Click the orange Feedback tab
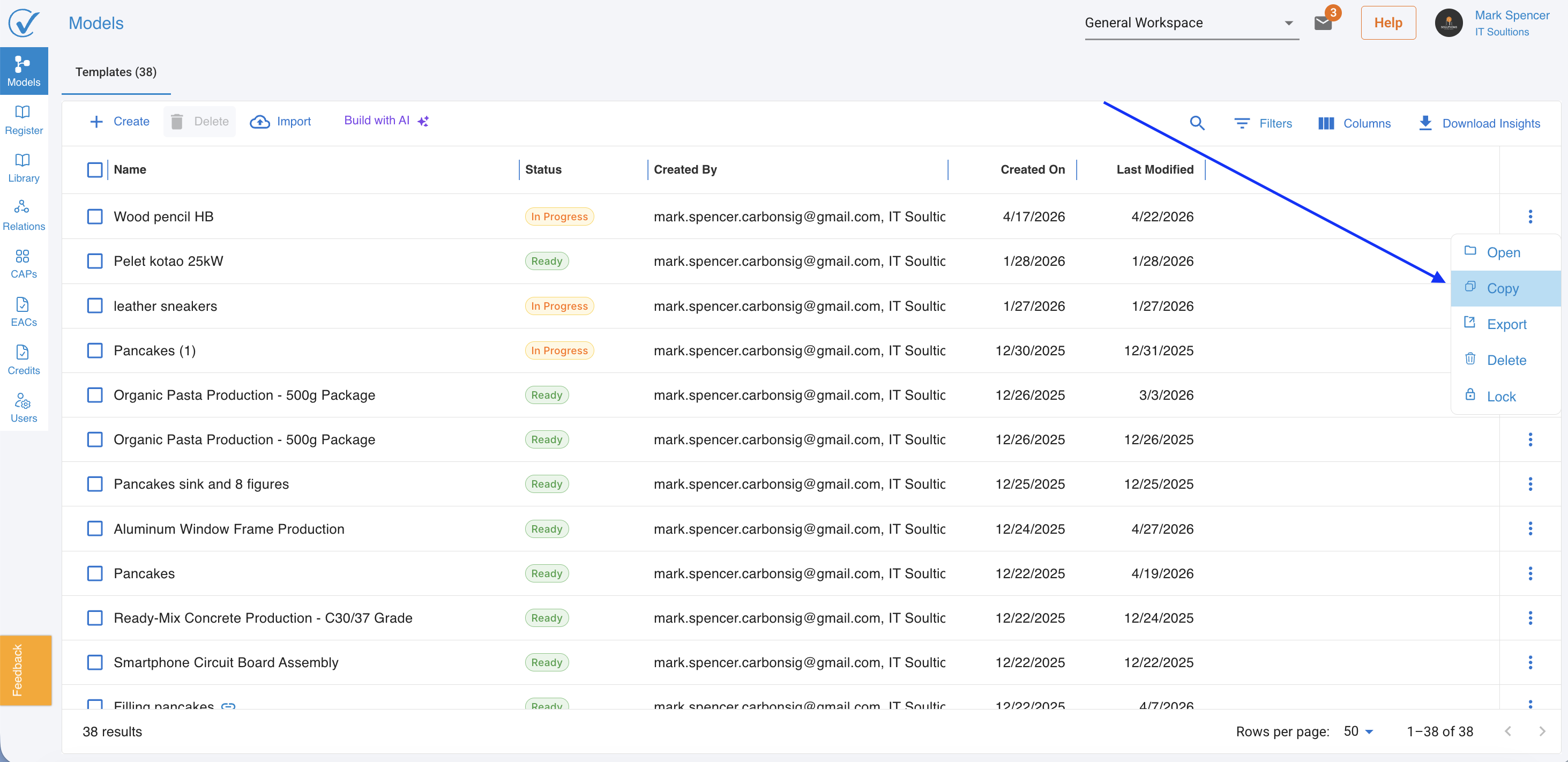 coord(26,670)
